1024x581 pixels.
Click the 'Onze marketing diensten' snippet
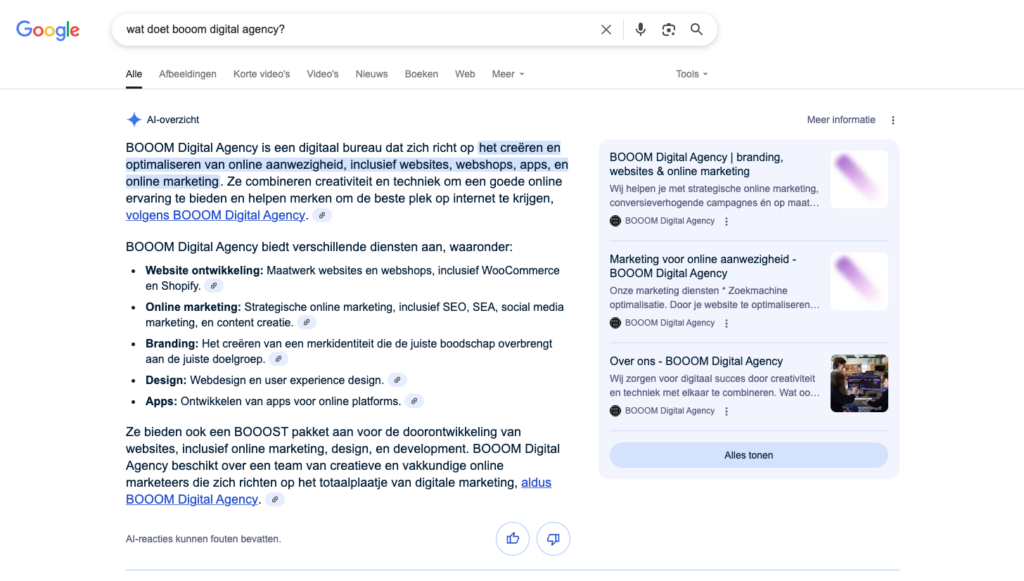point(714,298)
